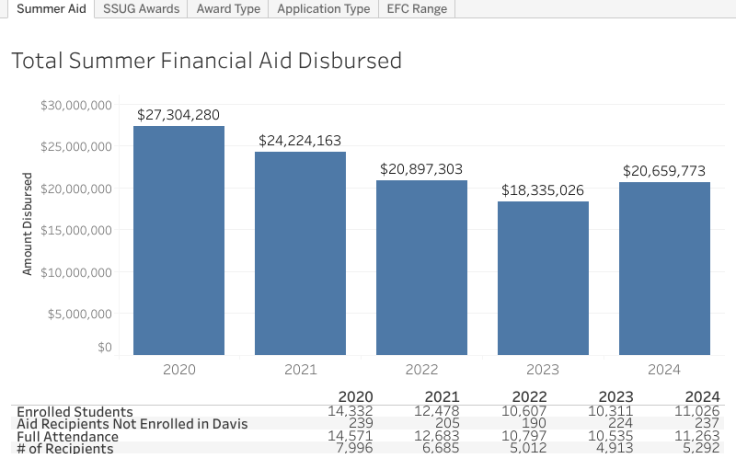Click the 2021 disbursement bar
The image size is (736, 454).
[300, 253]
